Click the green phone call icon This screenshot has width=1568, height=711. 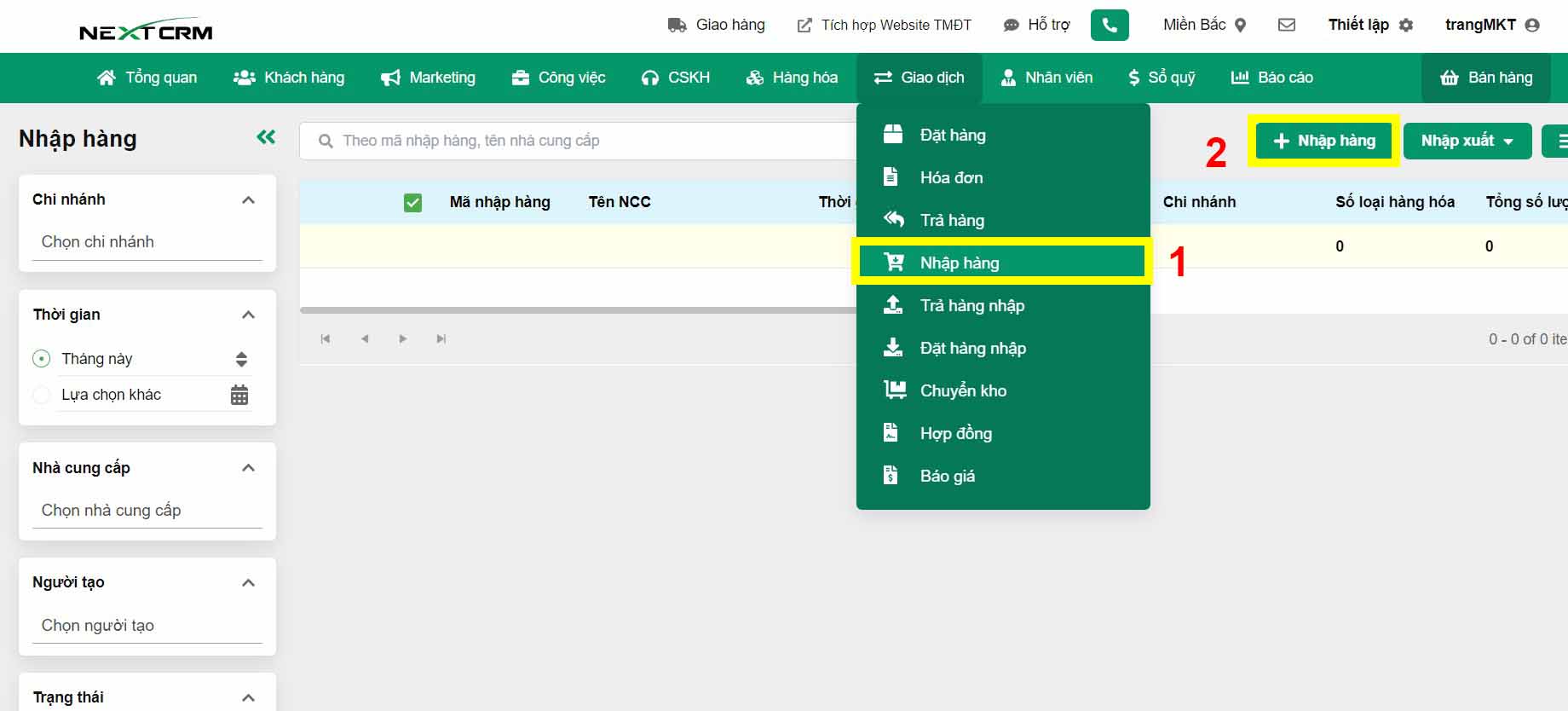1110,26
